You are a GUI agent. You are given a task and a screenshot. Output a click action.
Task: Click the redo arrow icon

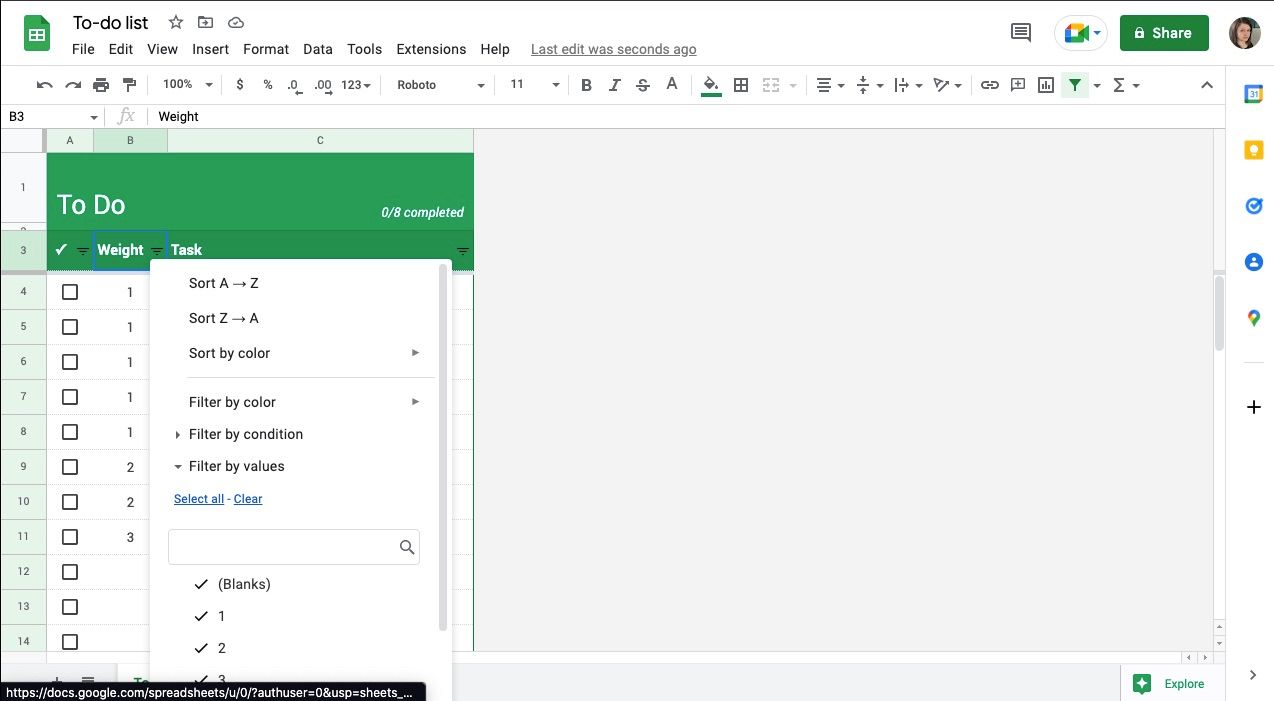[x=73, y=85]
